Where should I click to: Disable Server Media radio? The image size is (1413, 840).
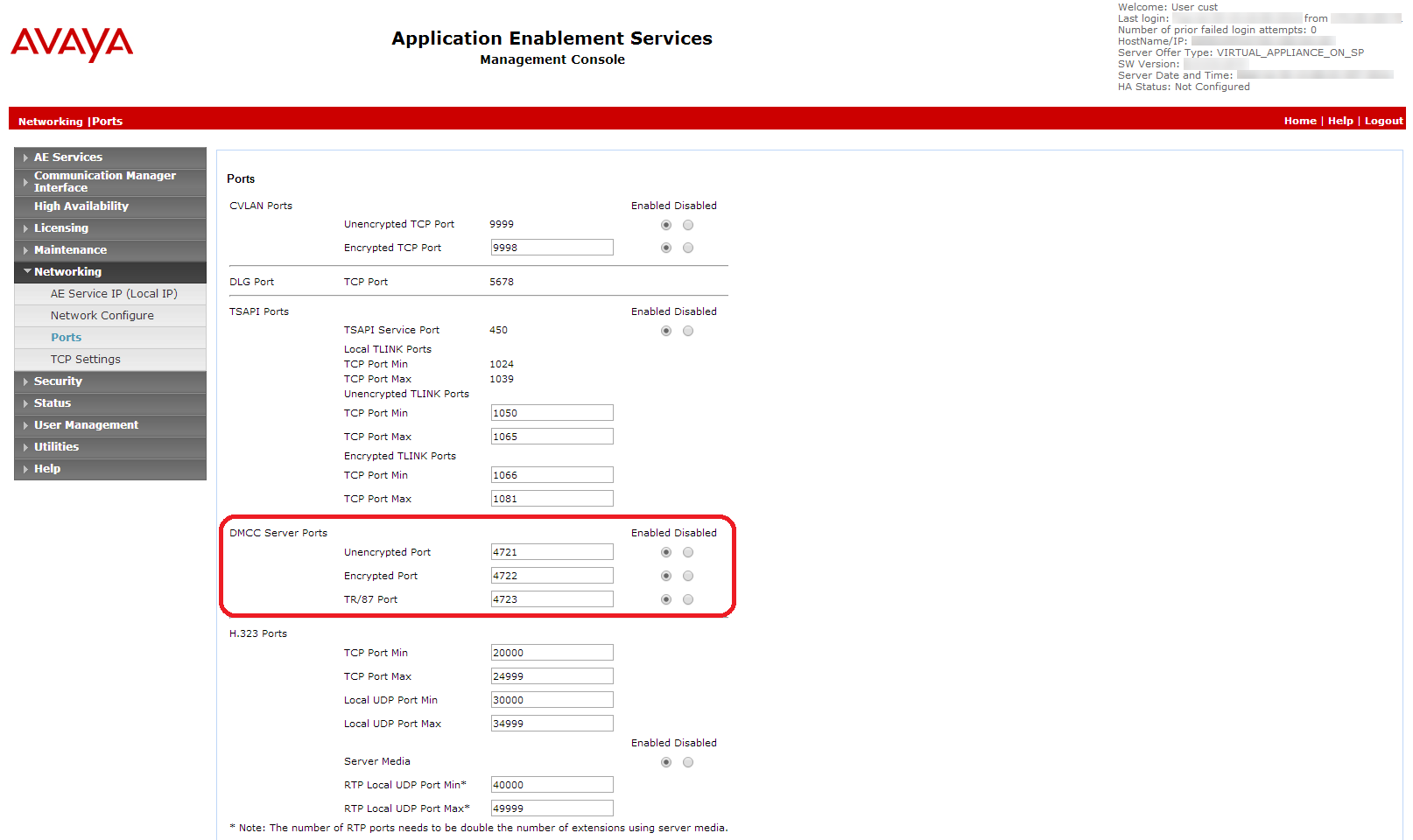click(x=688, y=762)
